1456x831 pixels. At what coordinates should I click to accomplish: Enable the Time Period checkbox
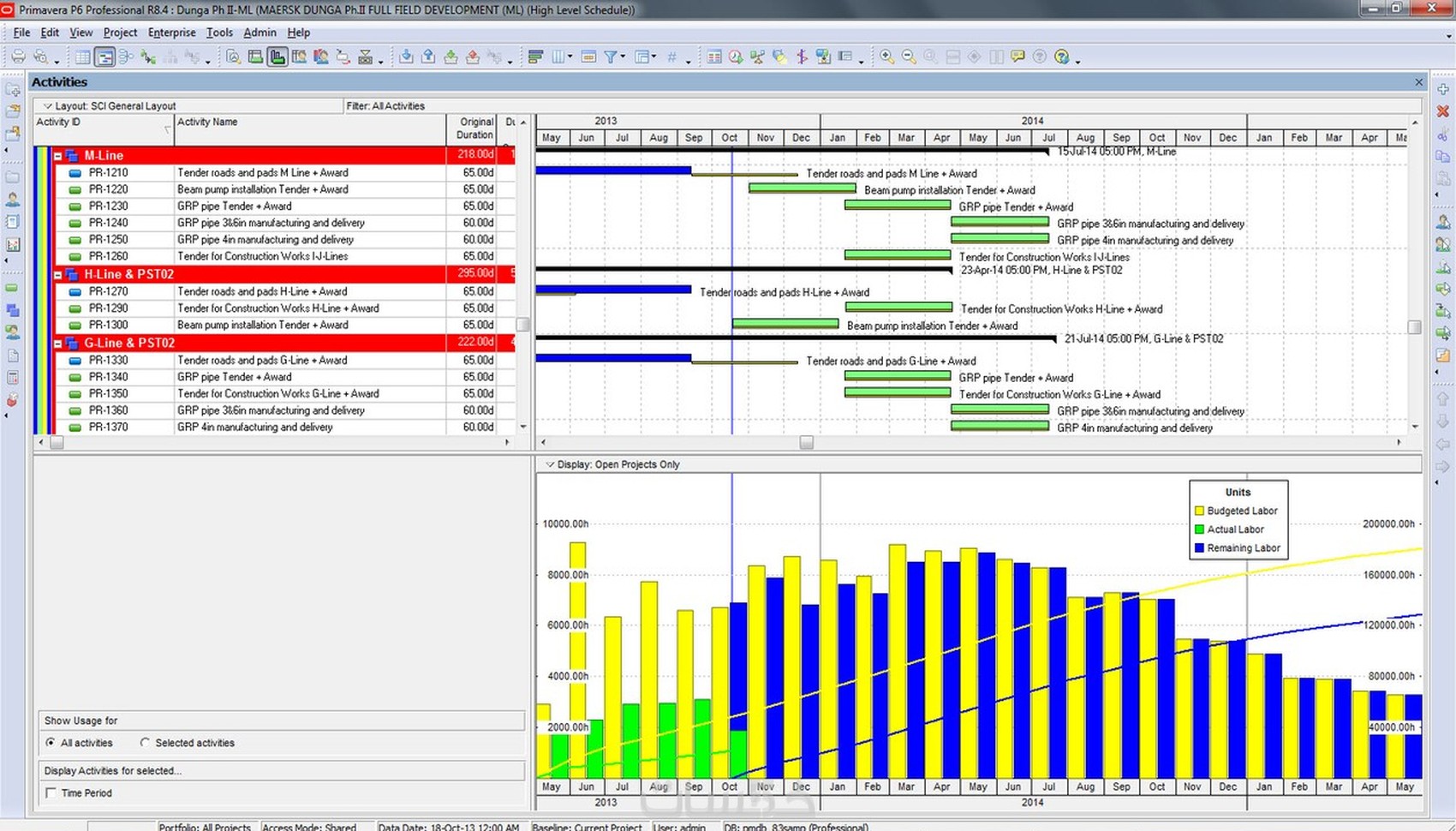(x=51, y=793)
